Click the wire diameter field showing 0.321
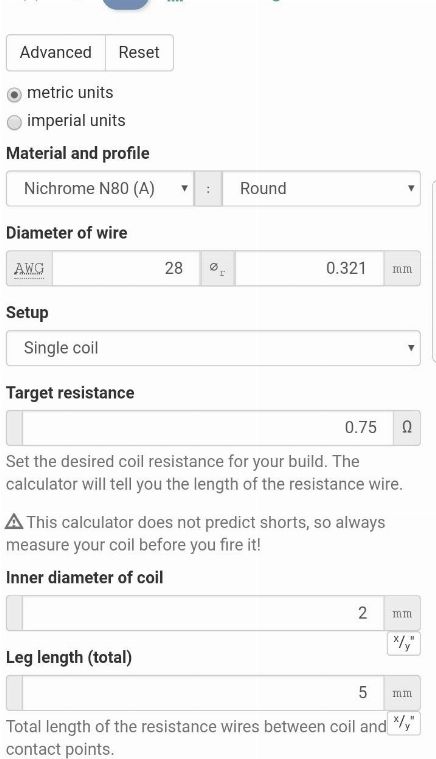 pos(310,268)
